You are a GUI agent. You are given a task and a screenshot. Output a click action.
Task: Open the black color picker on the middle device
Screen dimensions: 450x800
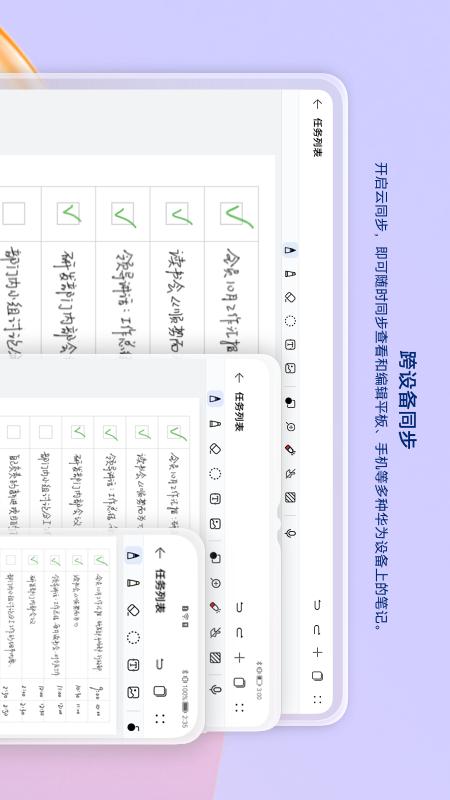215,558
